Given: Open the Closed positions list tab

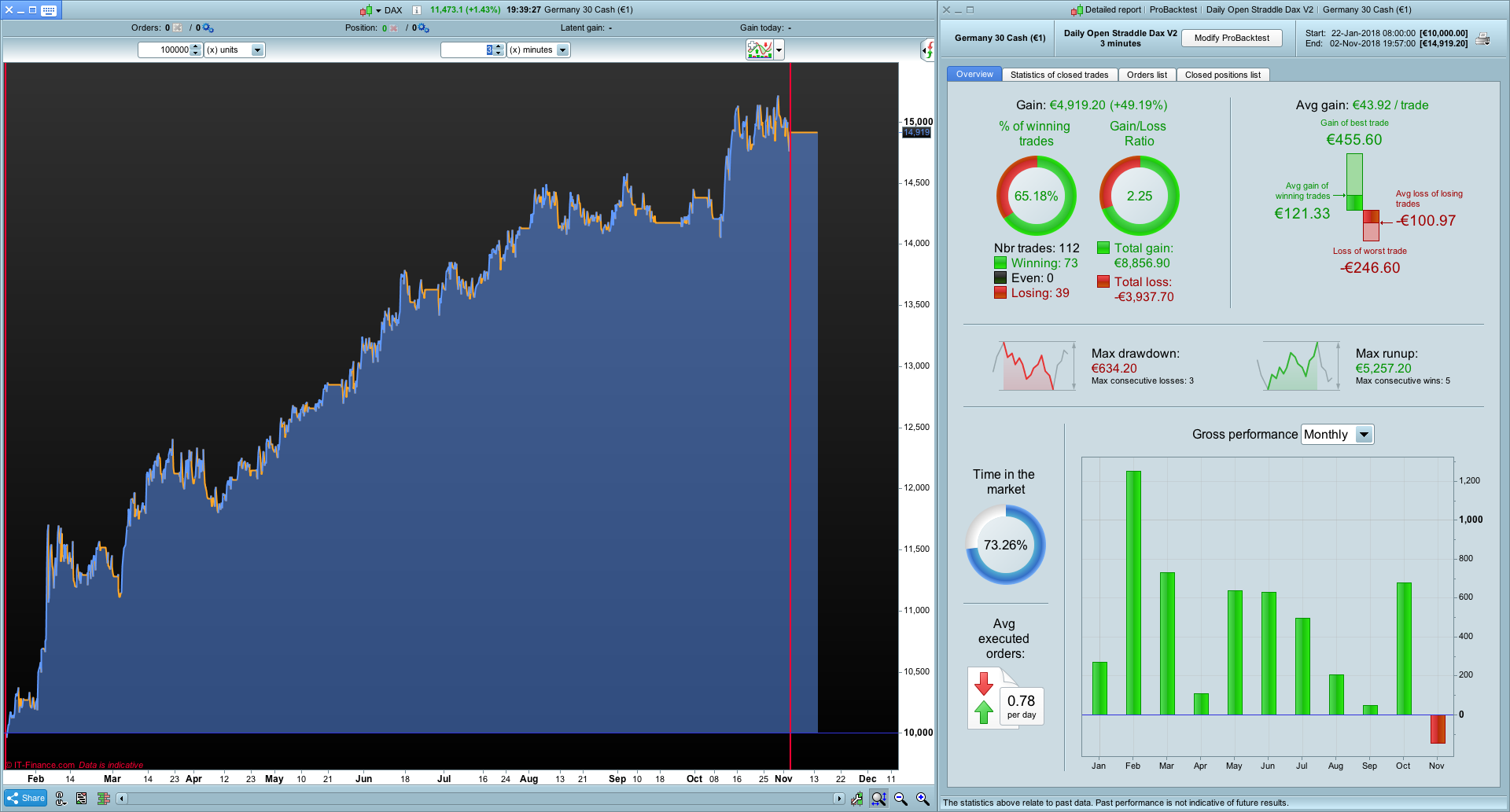Looking at the screenshot, I should point(1223,75).
